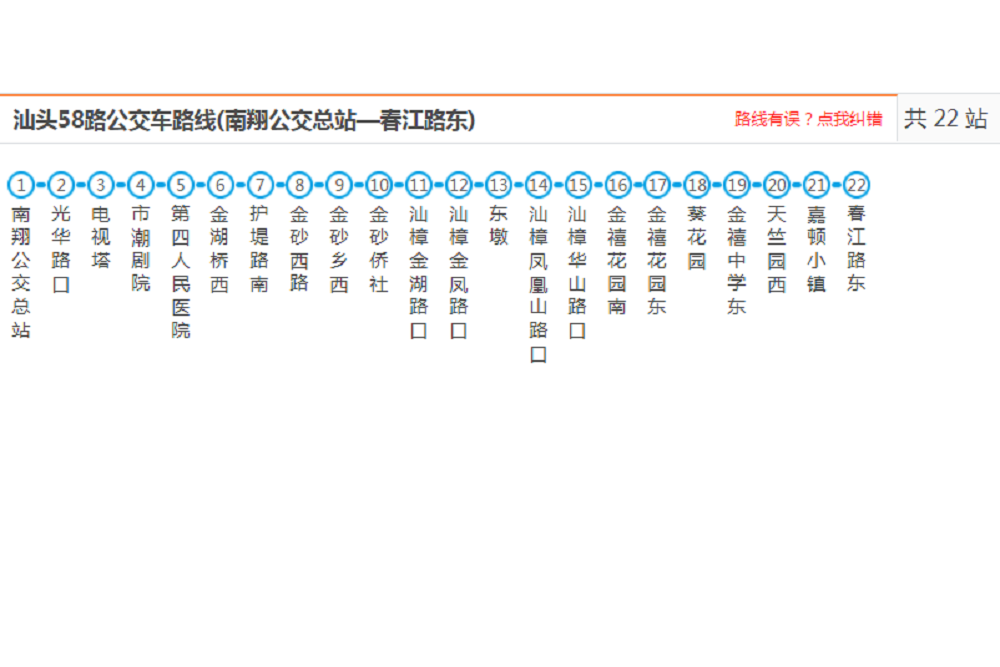This screenshot has width=1000, height=667.
Task: Click stop number 20 circle icon
Action: pyautogui.click(x=776, y=185)
